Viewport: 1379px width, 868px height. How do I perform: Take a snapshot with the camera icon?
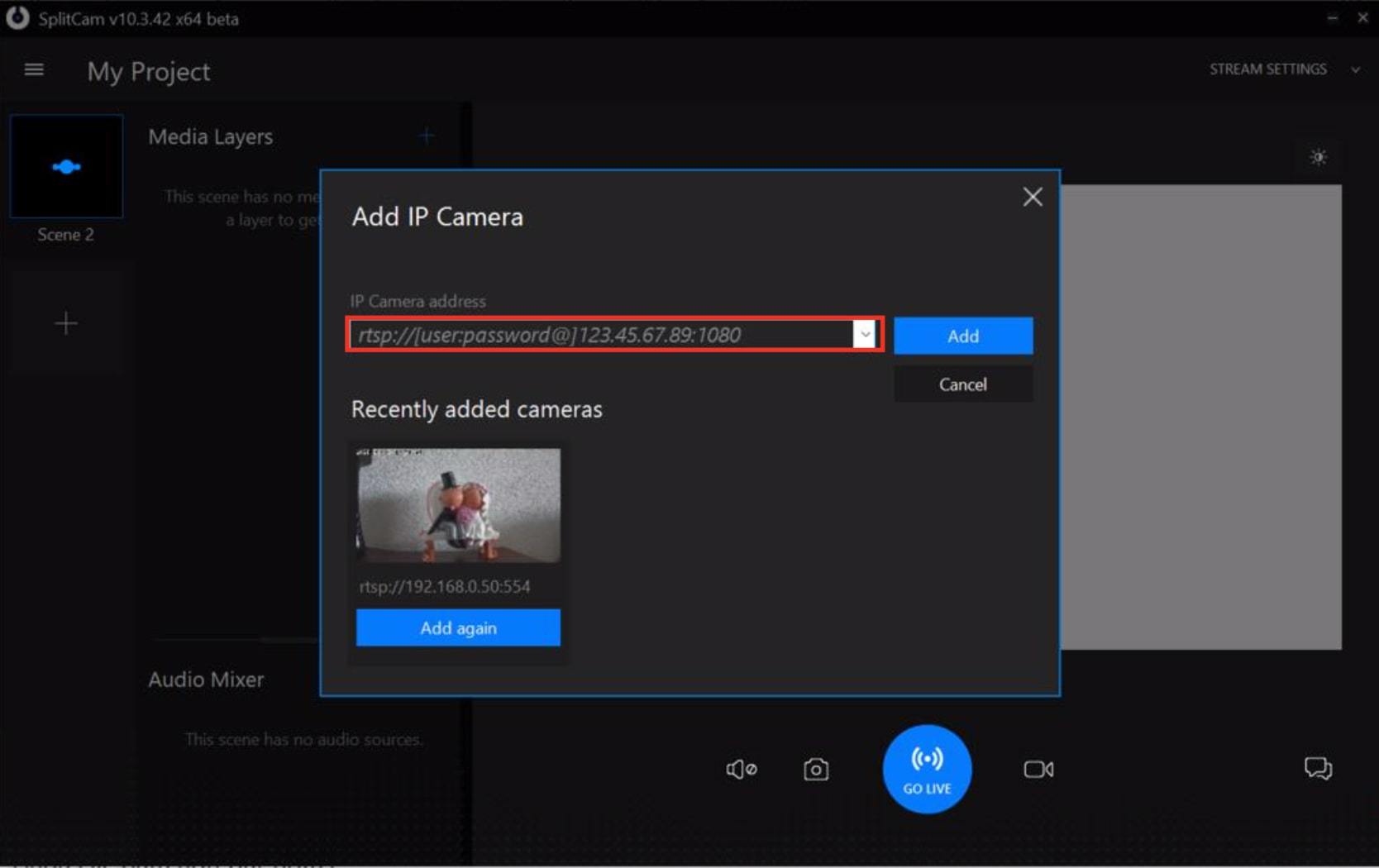coord(815,770)
